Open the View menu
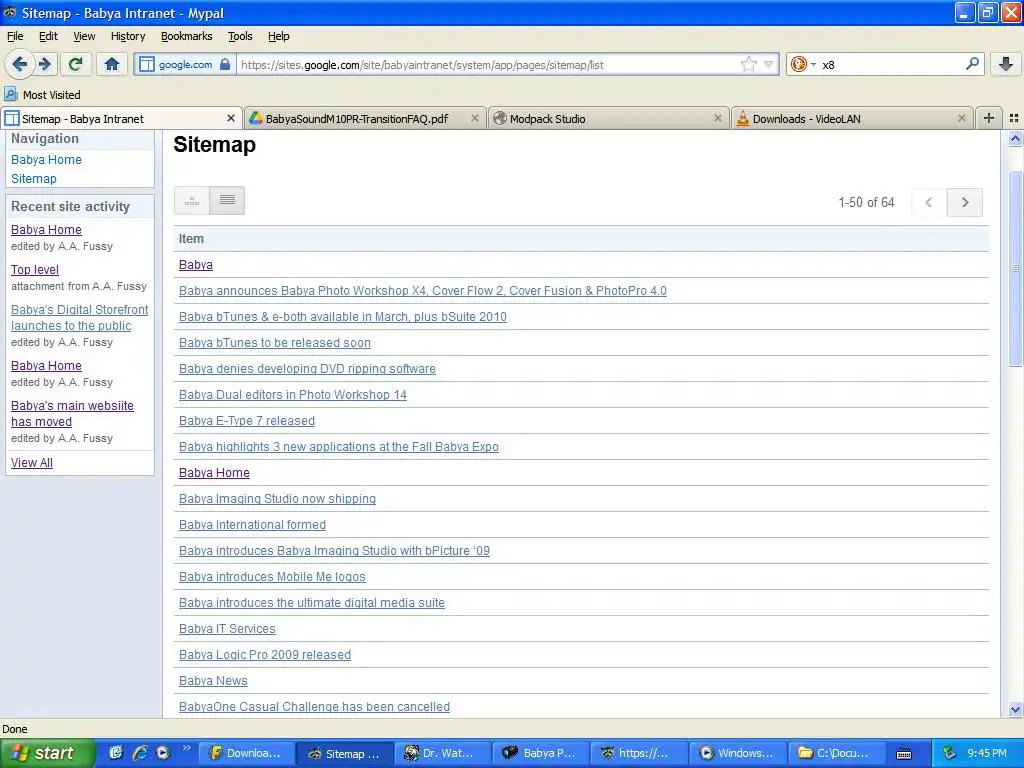 84,37
